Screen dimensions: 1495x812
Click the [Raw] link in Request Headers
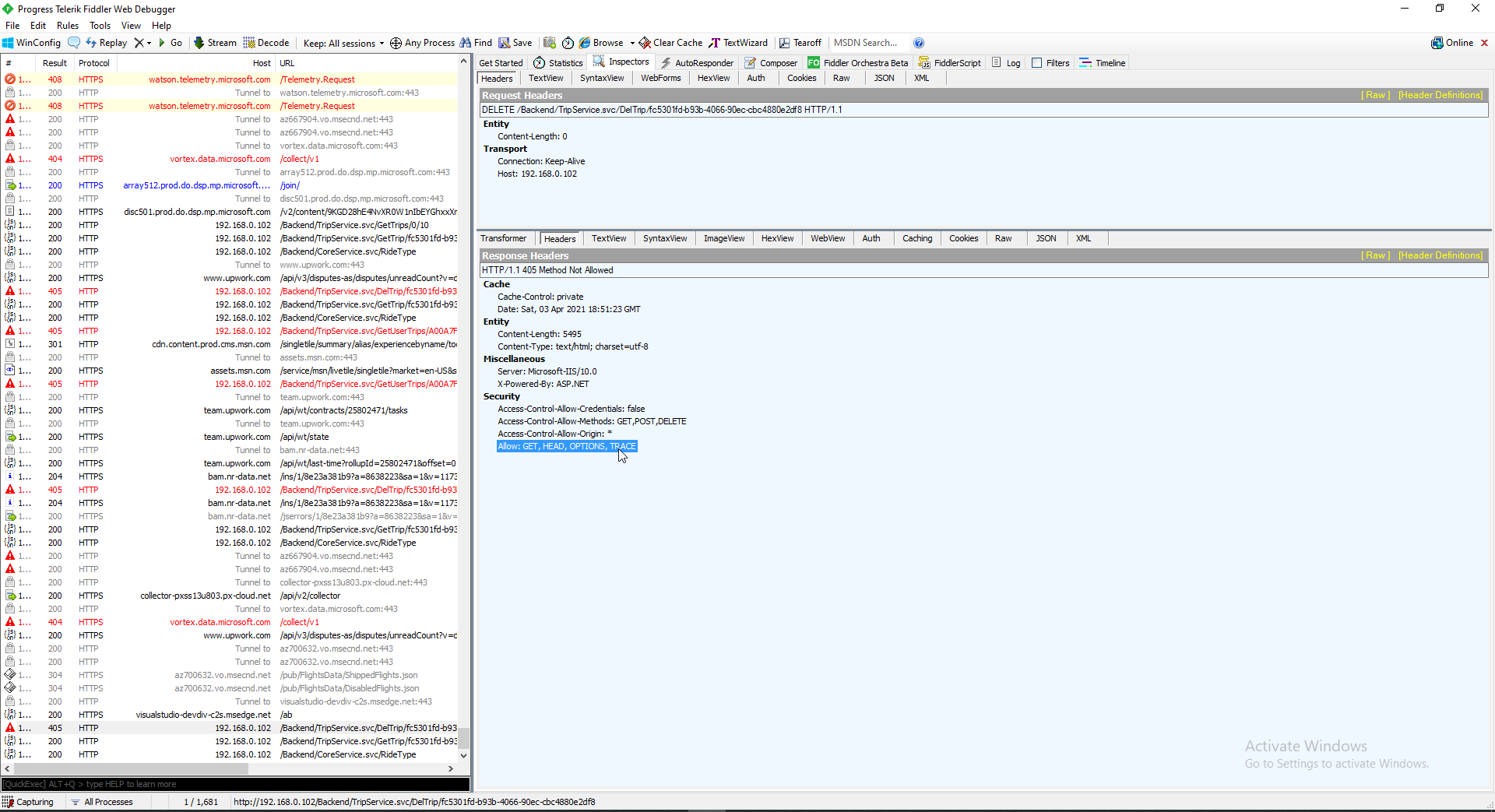coord(1375,95)
